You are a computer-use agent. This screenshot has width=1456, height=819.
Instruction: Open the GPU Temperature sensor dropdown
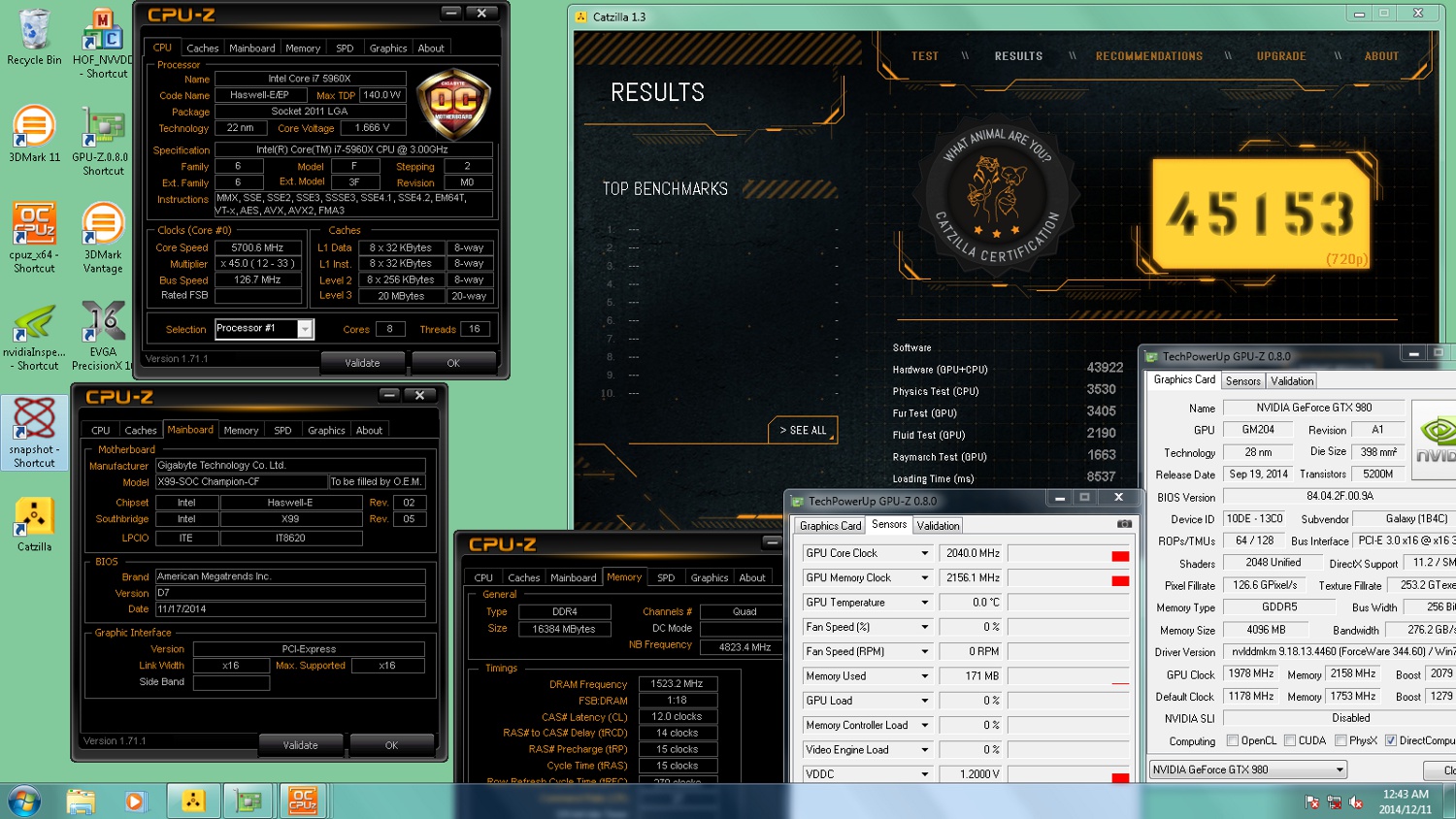click(924, 603)
